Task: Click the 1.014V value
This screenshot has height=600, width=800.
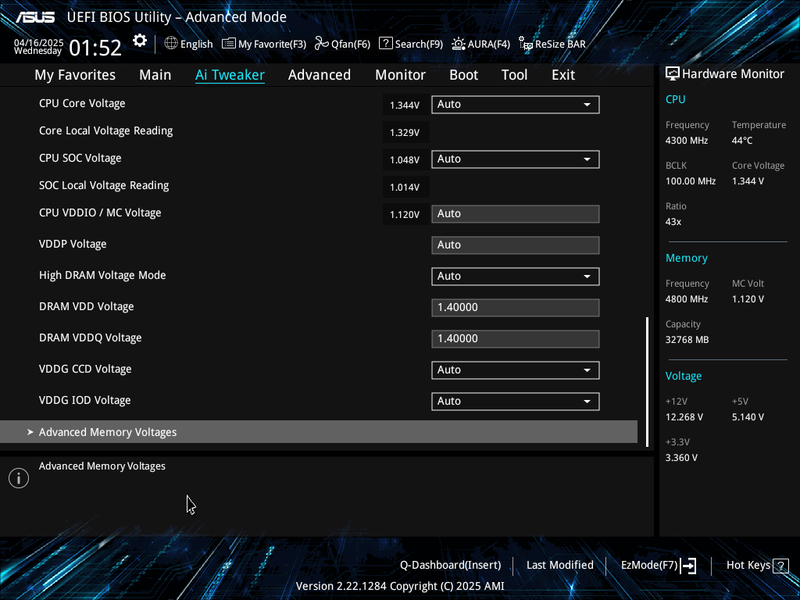Action: coord(405,187)
